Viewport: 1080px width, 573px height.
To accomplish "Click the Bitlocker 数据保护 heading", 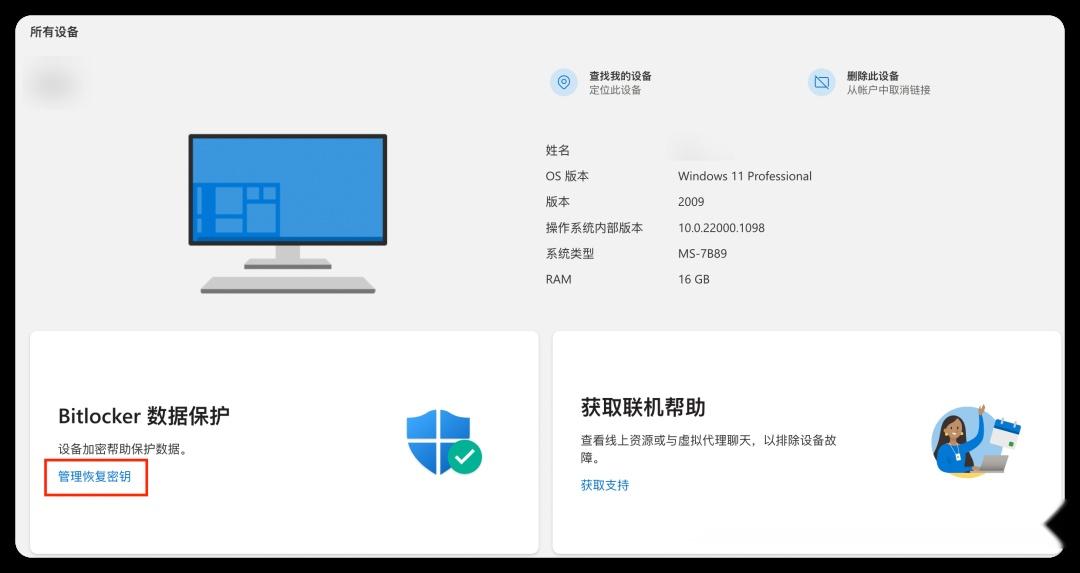I will click(144, 415).
